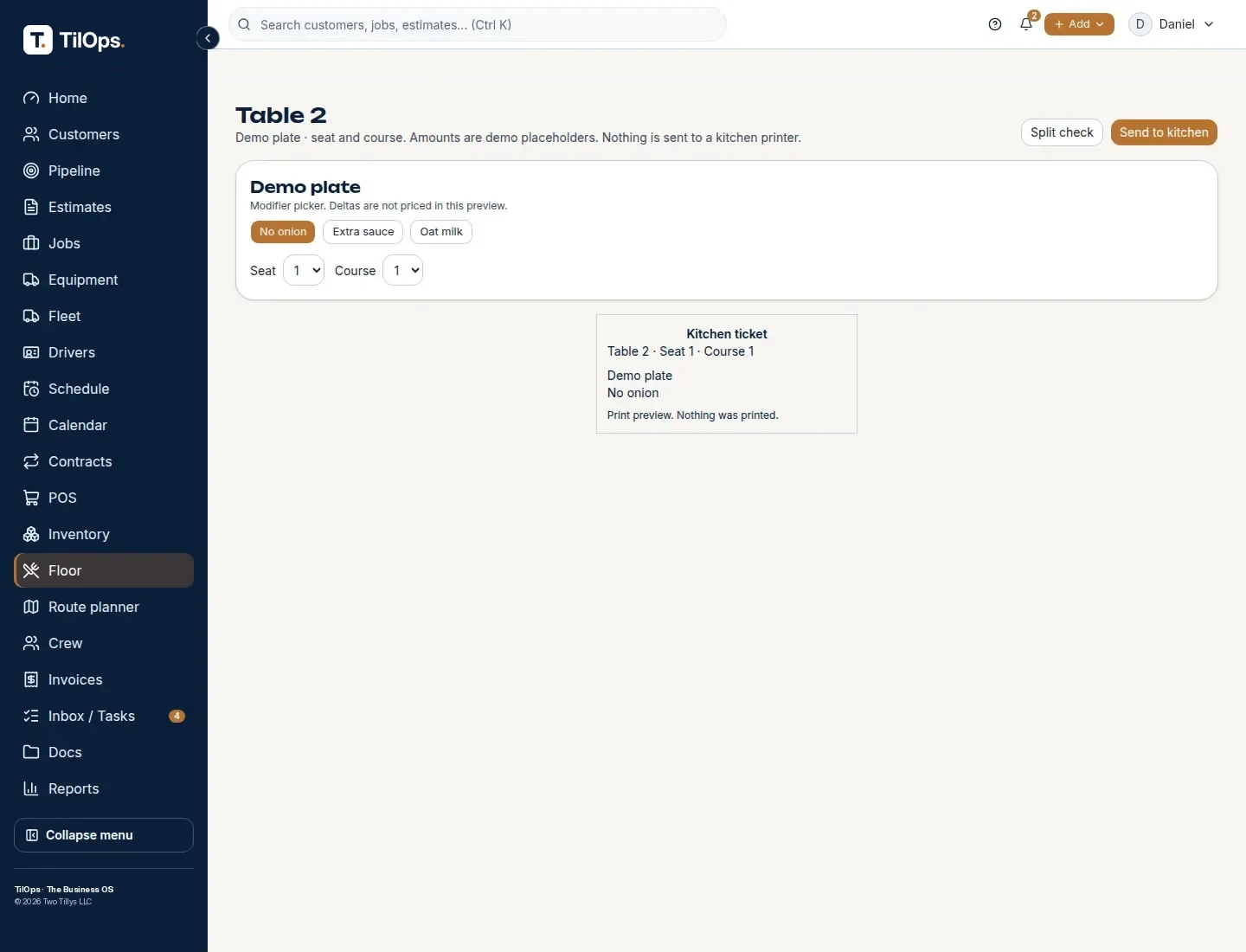Click the "Print preview. Nothing was printed." note
Screen dimensions: 1246x952
(x=693, y=415)
